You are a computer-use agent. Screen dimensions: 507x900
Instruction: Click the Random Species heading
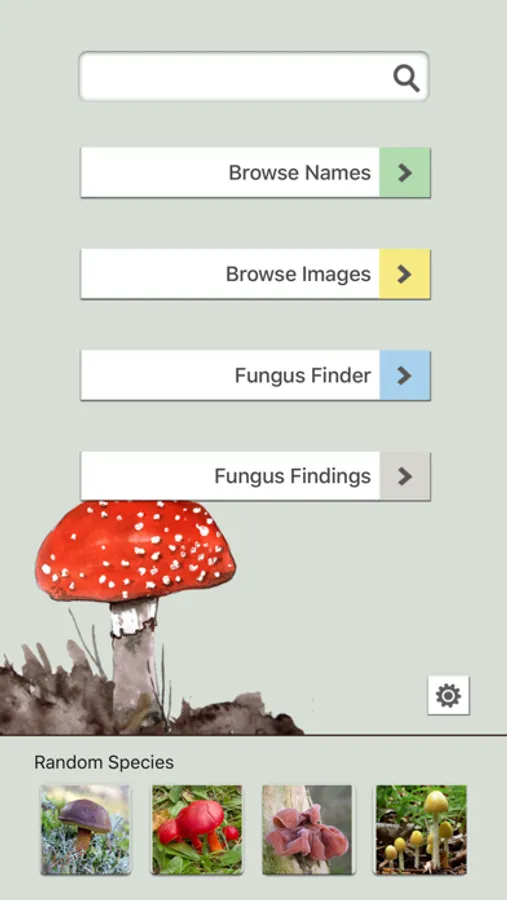[104, 762]
